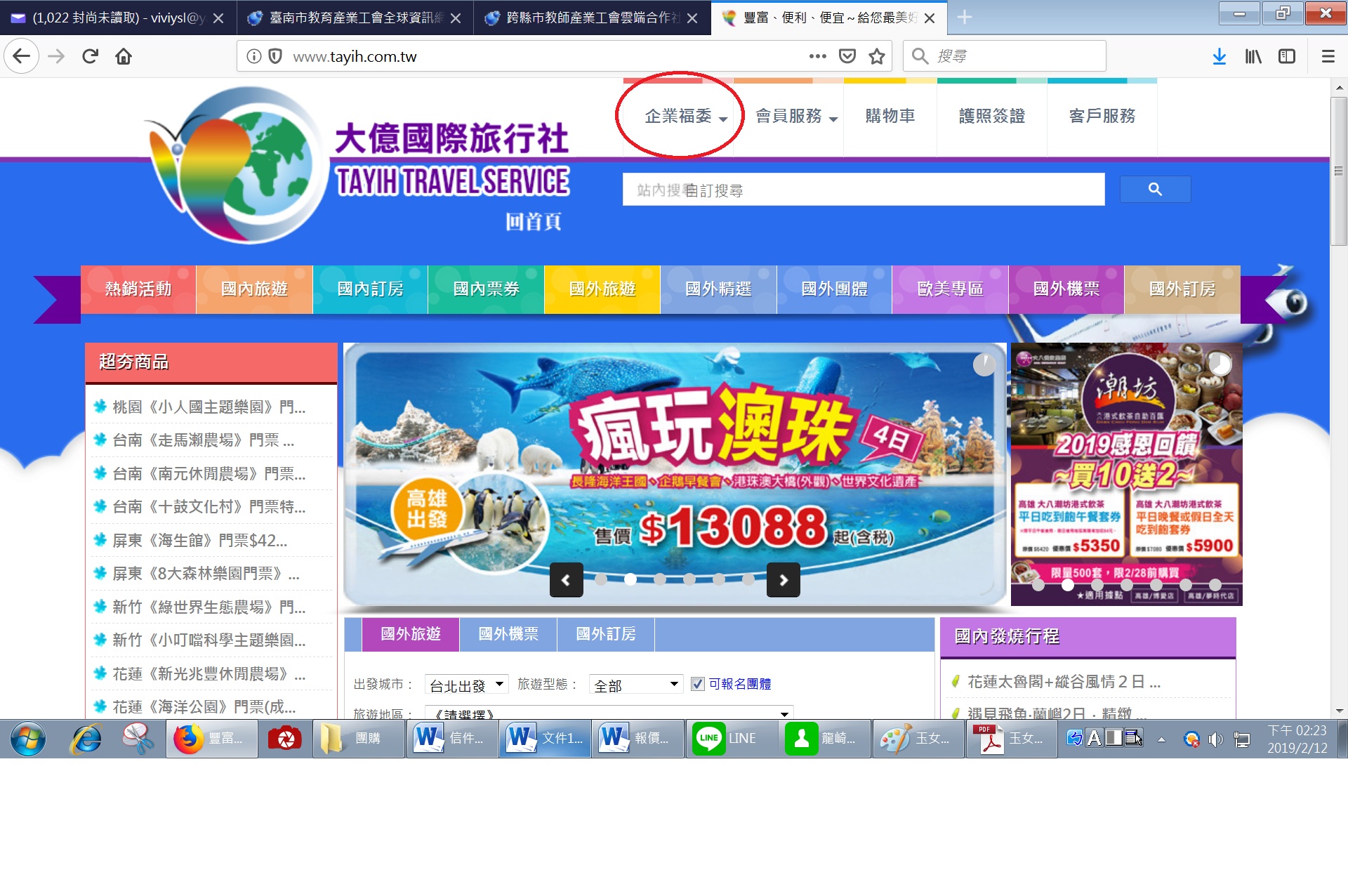Screen dimensions: 1348x896
Task: Open 花蓮太魯閣+縱谷風情２日 itinerary link
Action: 1064,681
